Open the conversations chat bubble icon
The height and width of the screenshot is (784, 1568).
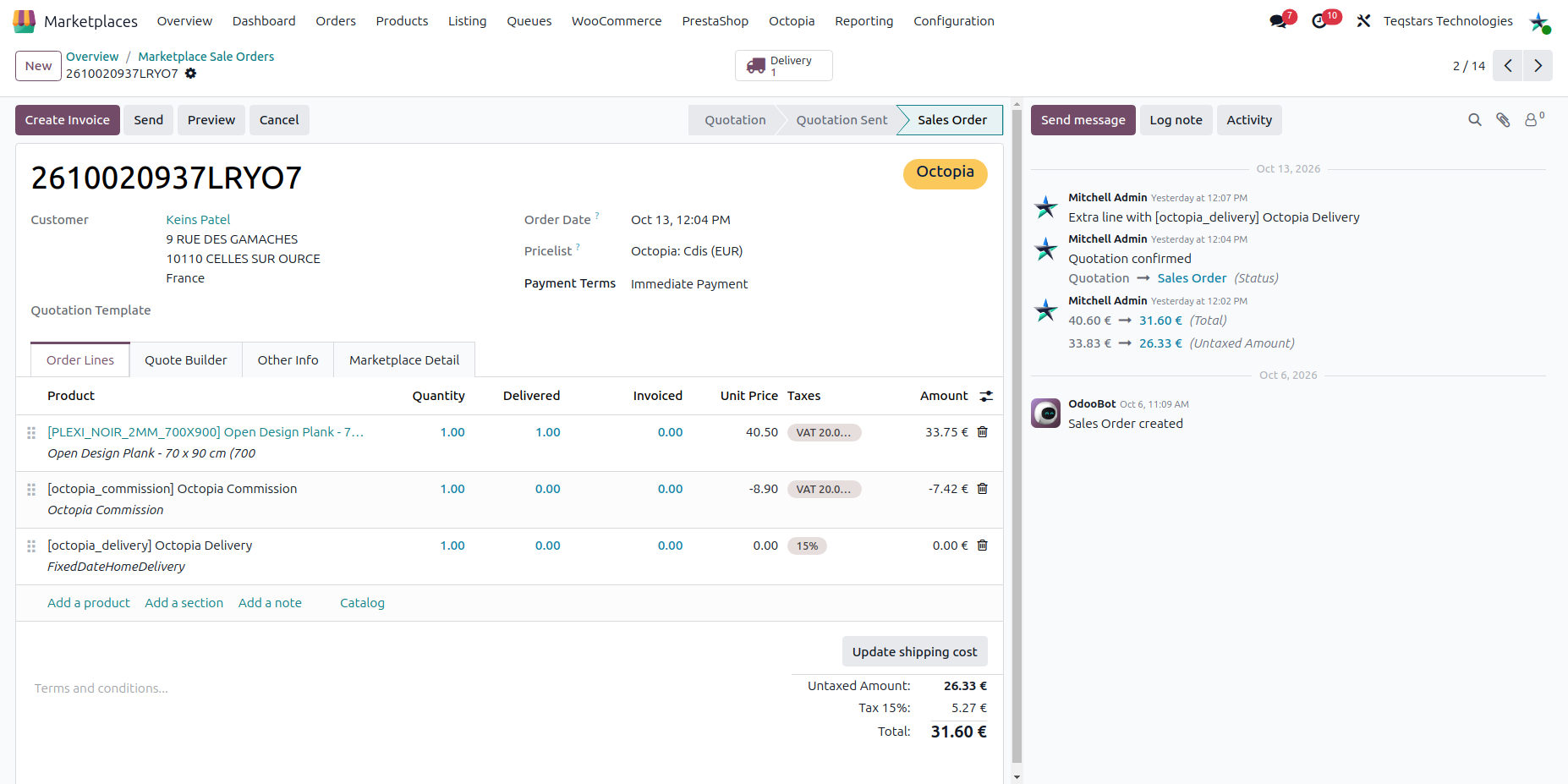coord(1279,21)
